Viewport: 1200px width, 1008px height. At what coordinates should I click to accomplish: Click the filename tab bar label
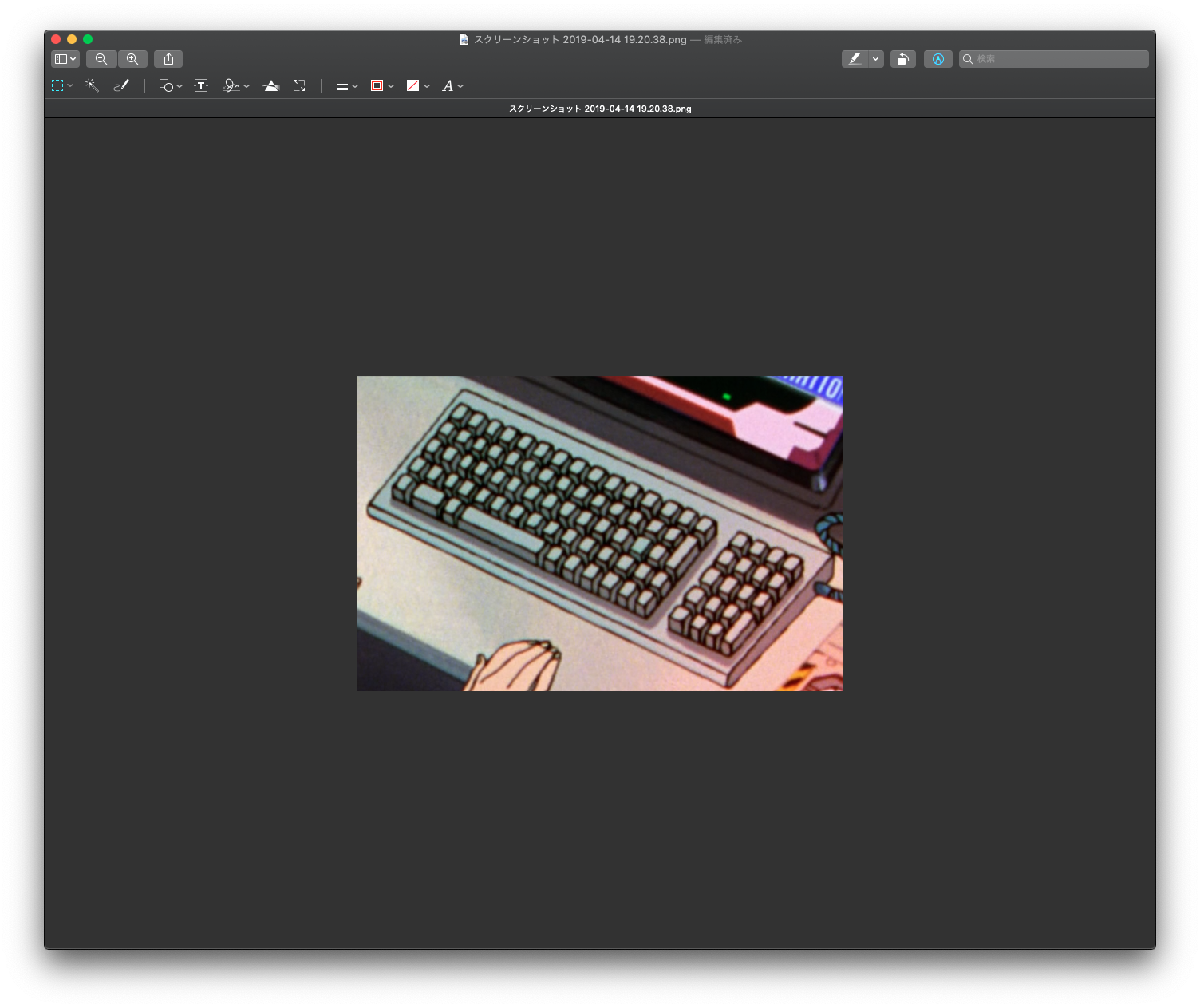600,109
